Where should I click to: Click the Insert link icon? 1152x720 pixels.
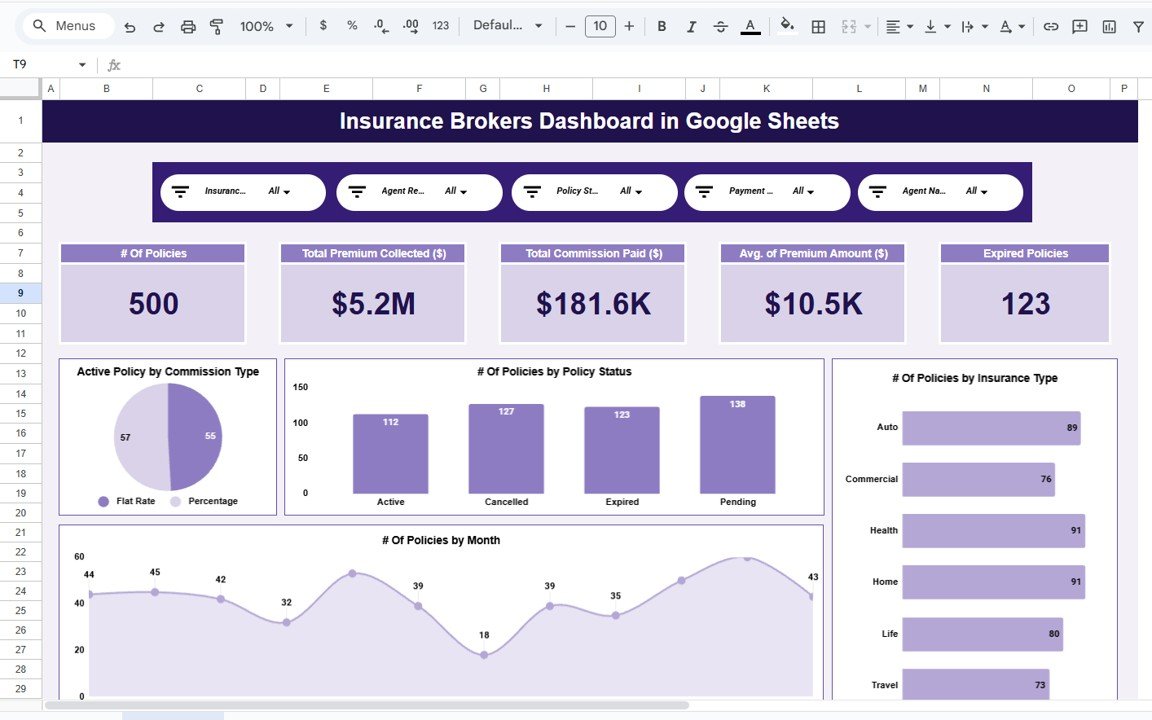1051,26
